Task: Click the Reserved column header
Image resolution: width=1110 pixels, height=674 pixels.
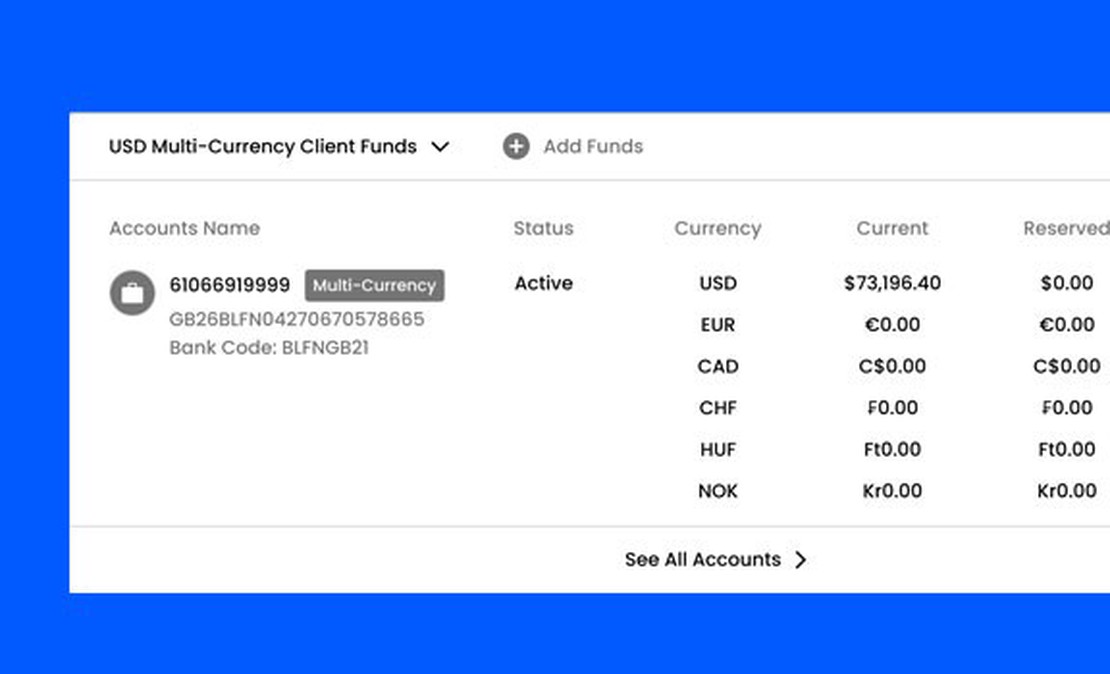Action: (x=1065, y=228)
